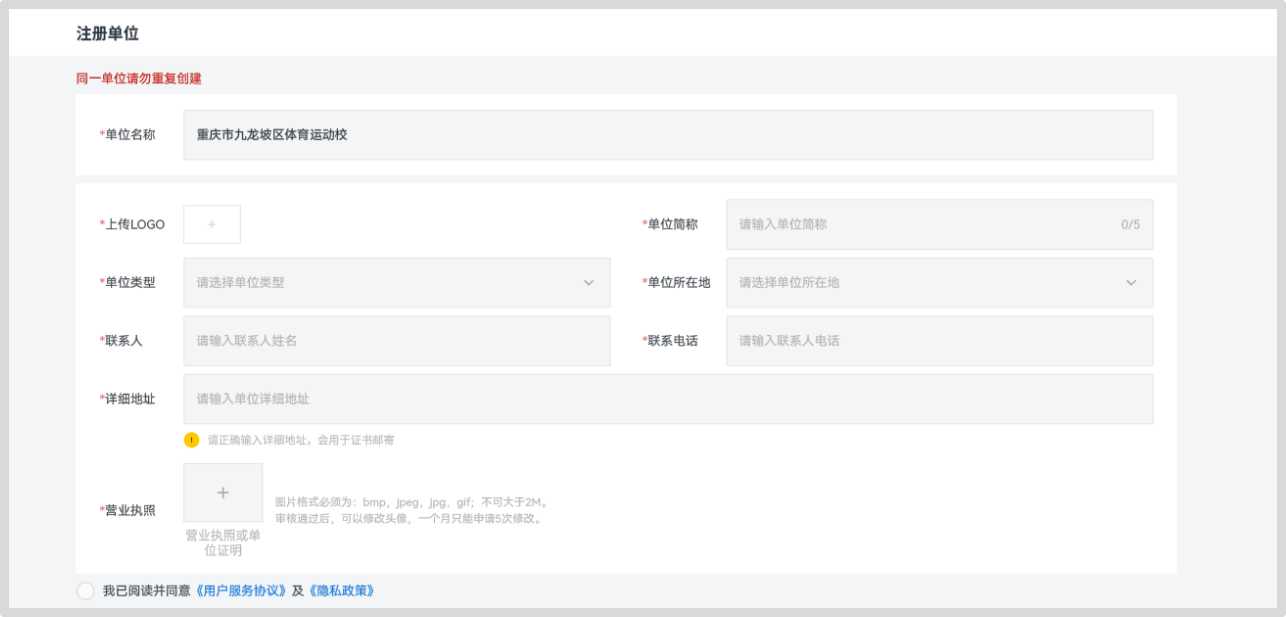1286x617 pixels.
Task: Select the 请输入联系人电话 input field
Action: tap(938, 341)
